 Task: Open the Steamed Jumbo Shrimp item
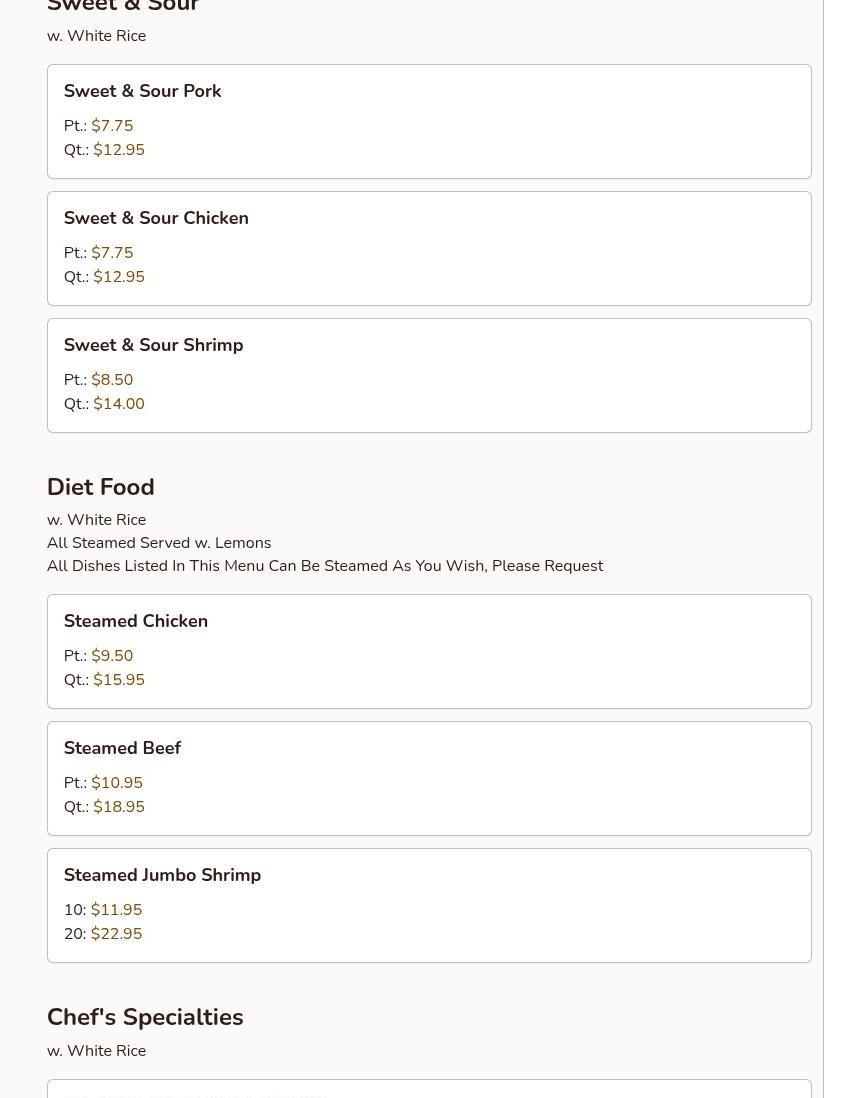click(x=162, y=875)
